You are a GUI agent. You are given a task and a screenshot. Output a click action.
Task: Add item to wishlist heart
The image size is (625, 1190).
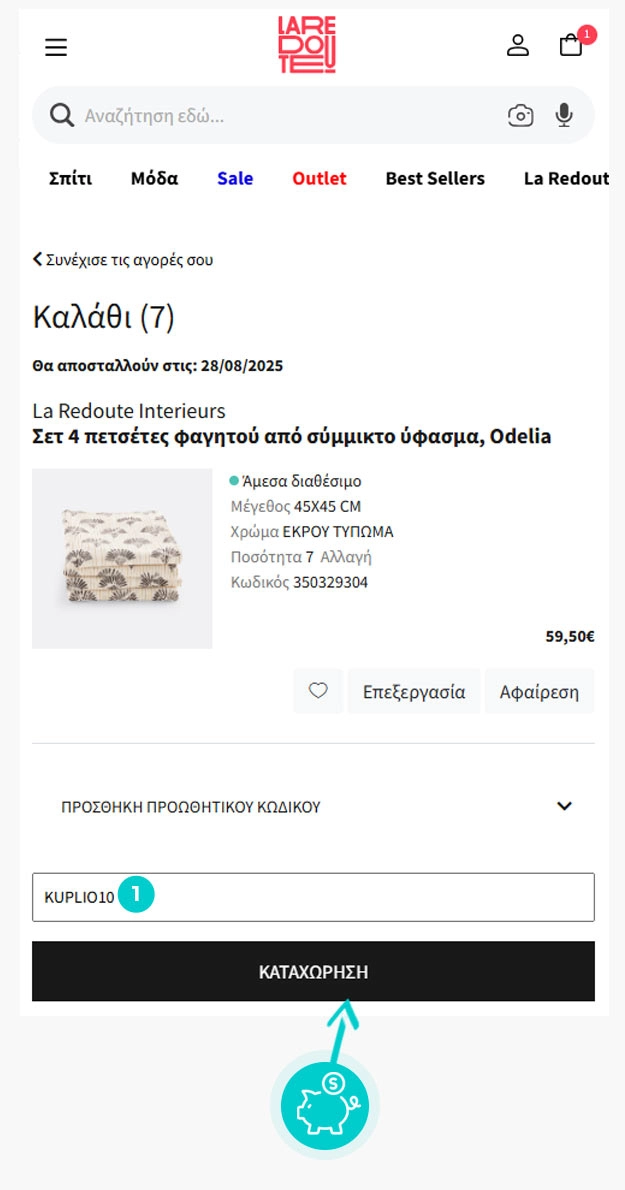pyautogui.click(x=318, y=691)
